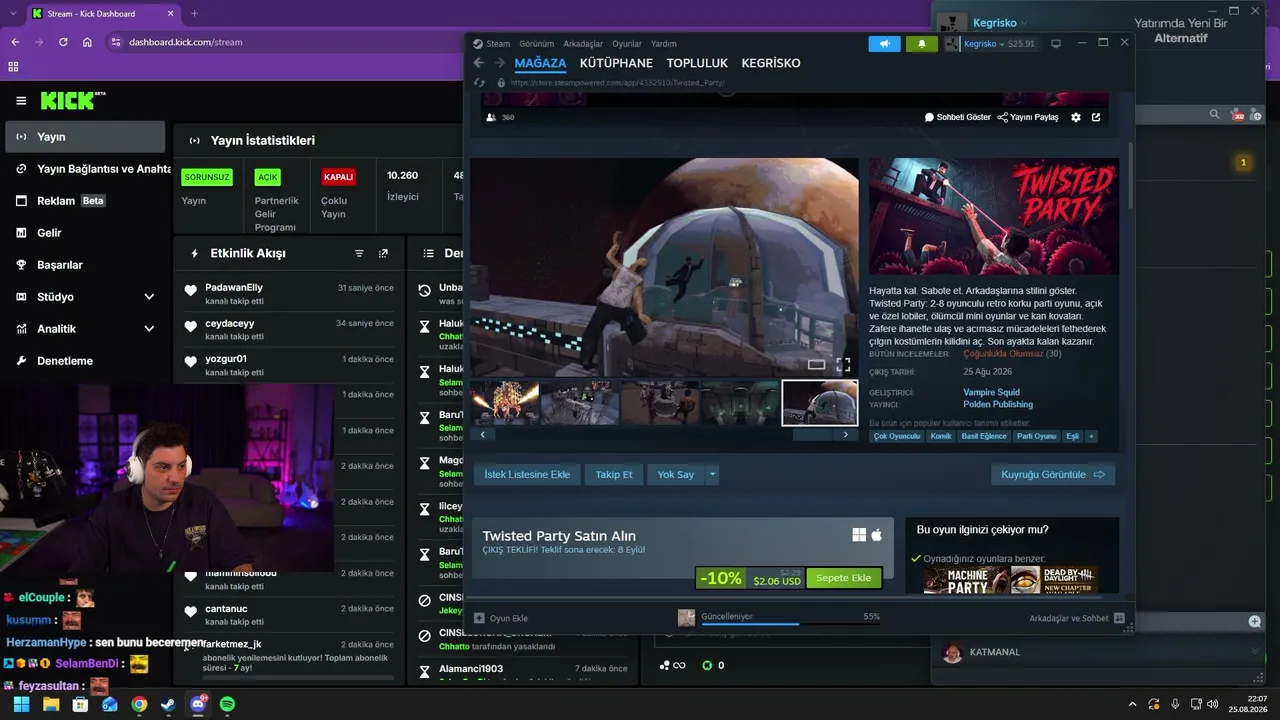Open the Arkadaşlar menu
Screen dimensions: 1280x720
[583, 44]
